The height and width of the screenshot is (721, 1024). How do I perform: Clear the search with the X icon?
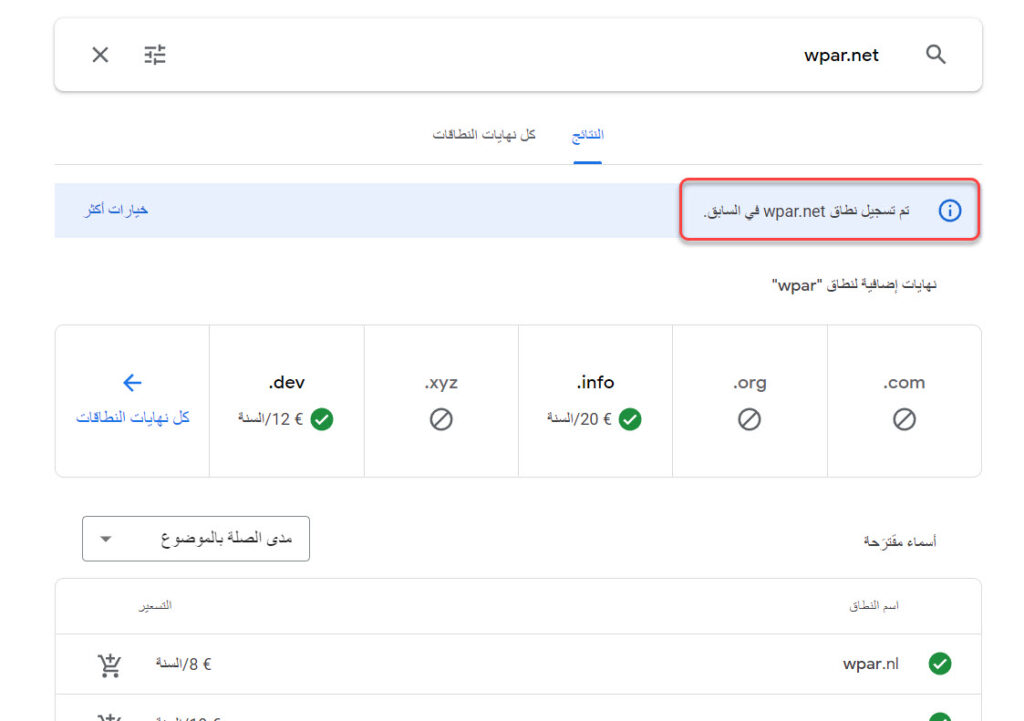[100, 55]
